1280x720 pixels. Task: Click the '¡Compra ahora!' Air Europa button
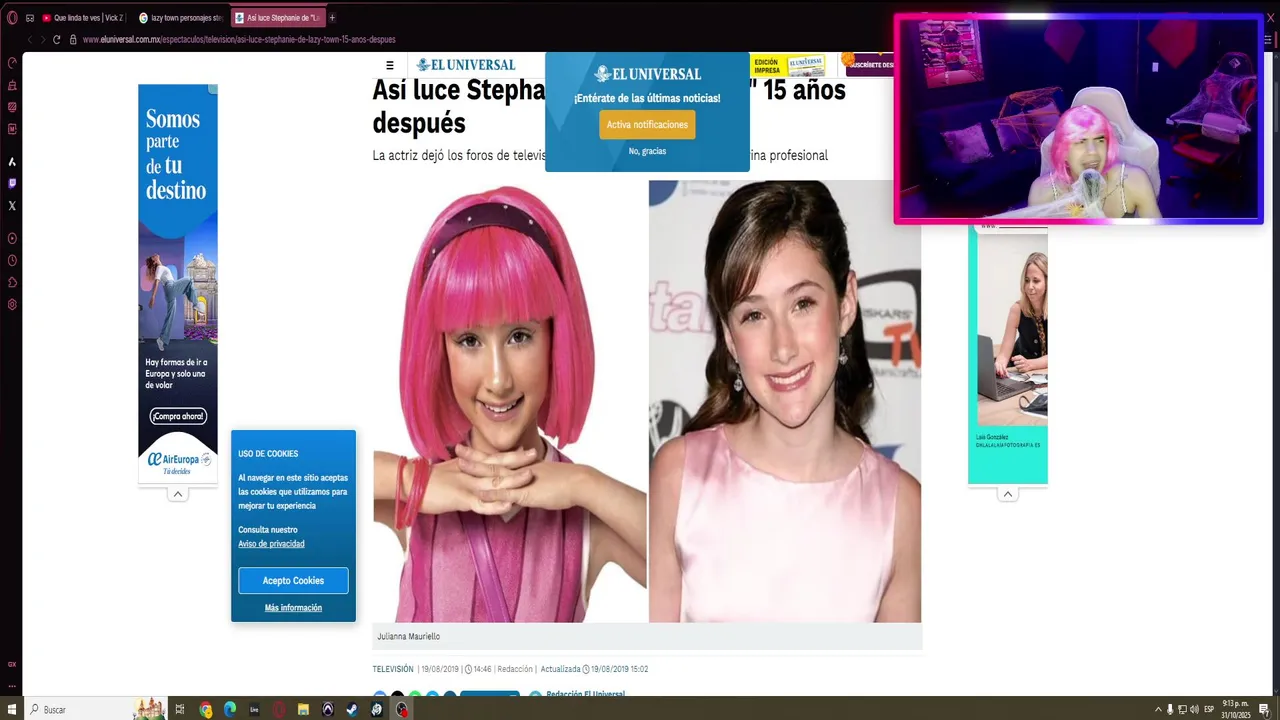(178, 416)
